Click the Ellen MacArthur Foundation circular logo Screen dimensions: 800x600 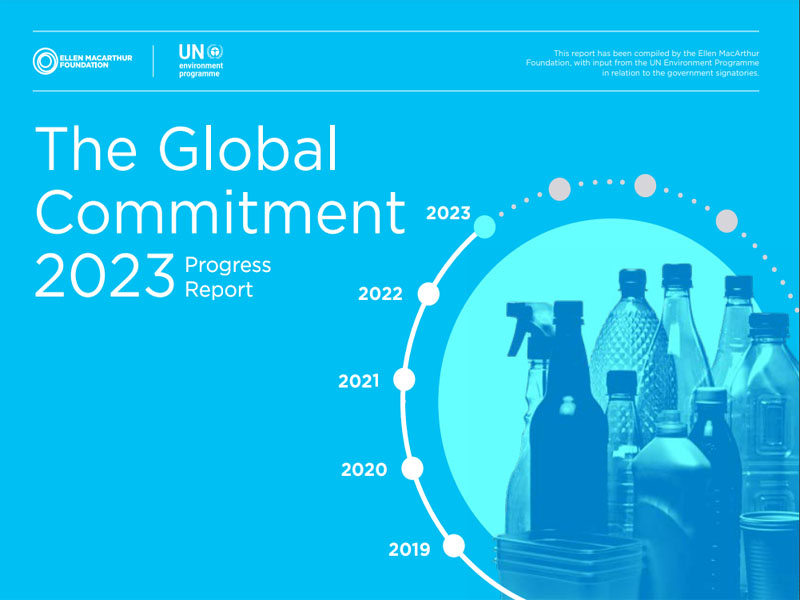tap(45, 61)
